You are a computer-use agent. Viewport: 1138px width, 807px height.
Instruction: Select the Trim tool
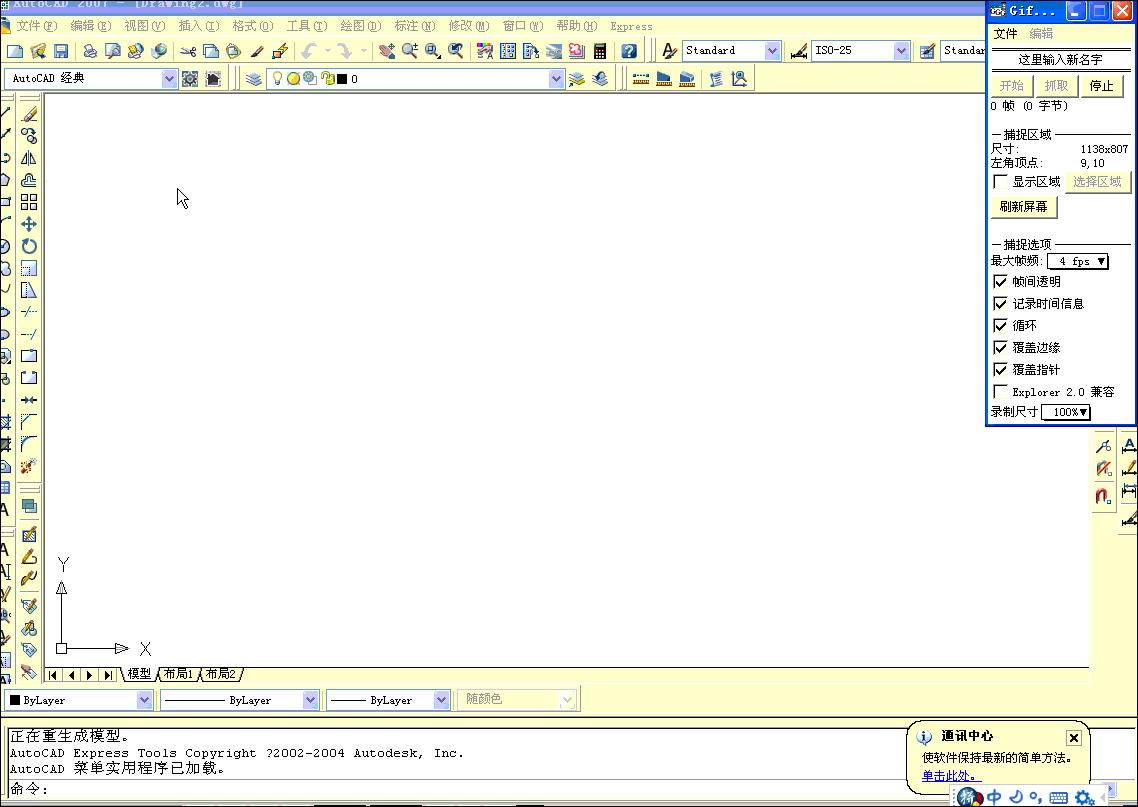(x=29, y=312)
